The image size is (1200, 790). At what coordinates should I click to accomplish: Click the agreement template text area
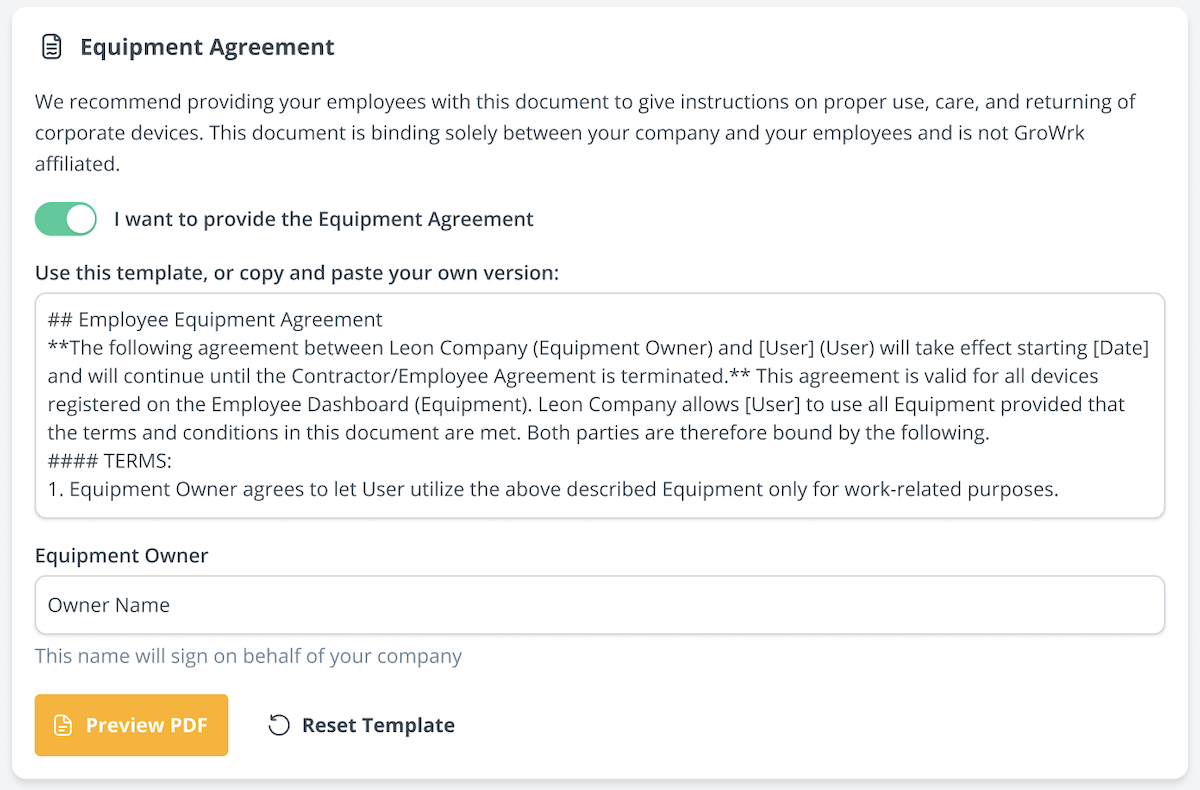coord(600,404)
